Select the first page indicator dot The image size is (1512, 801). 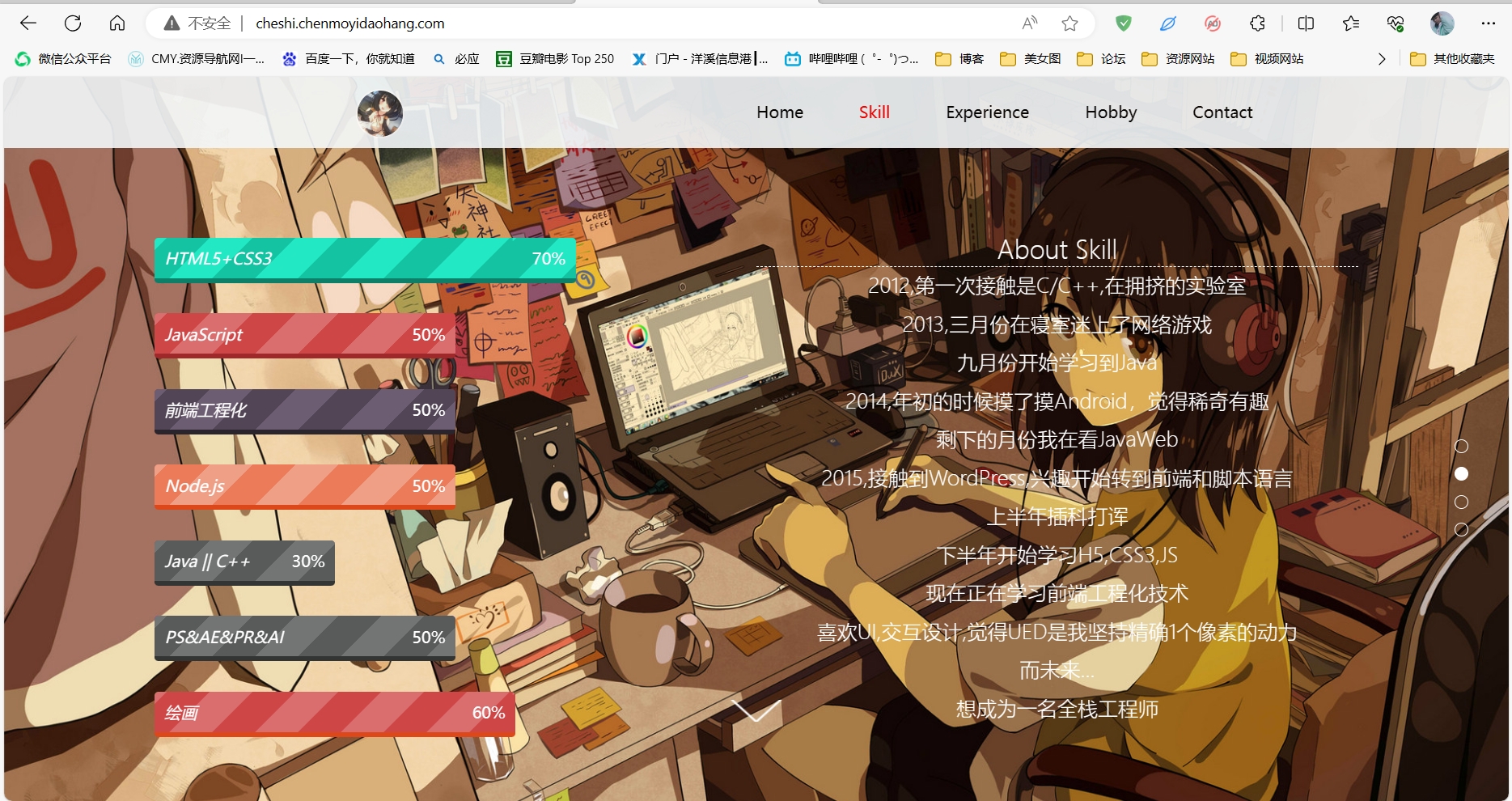tap(1461, 447)
